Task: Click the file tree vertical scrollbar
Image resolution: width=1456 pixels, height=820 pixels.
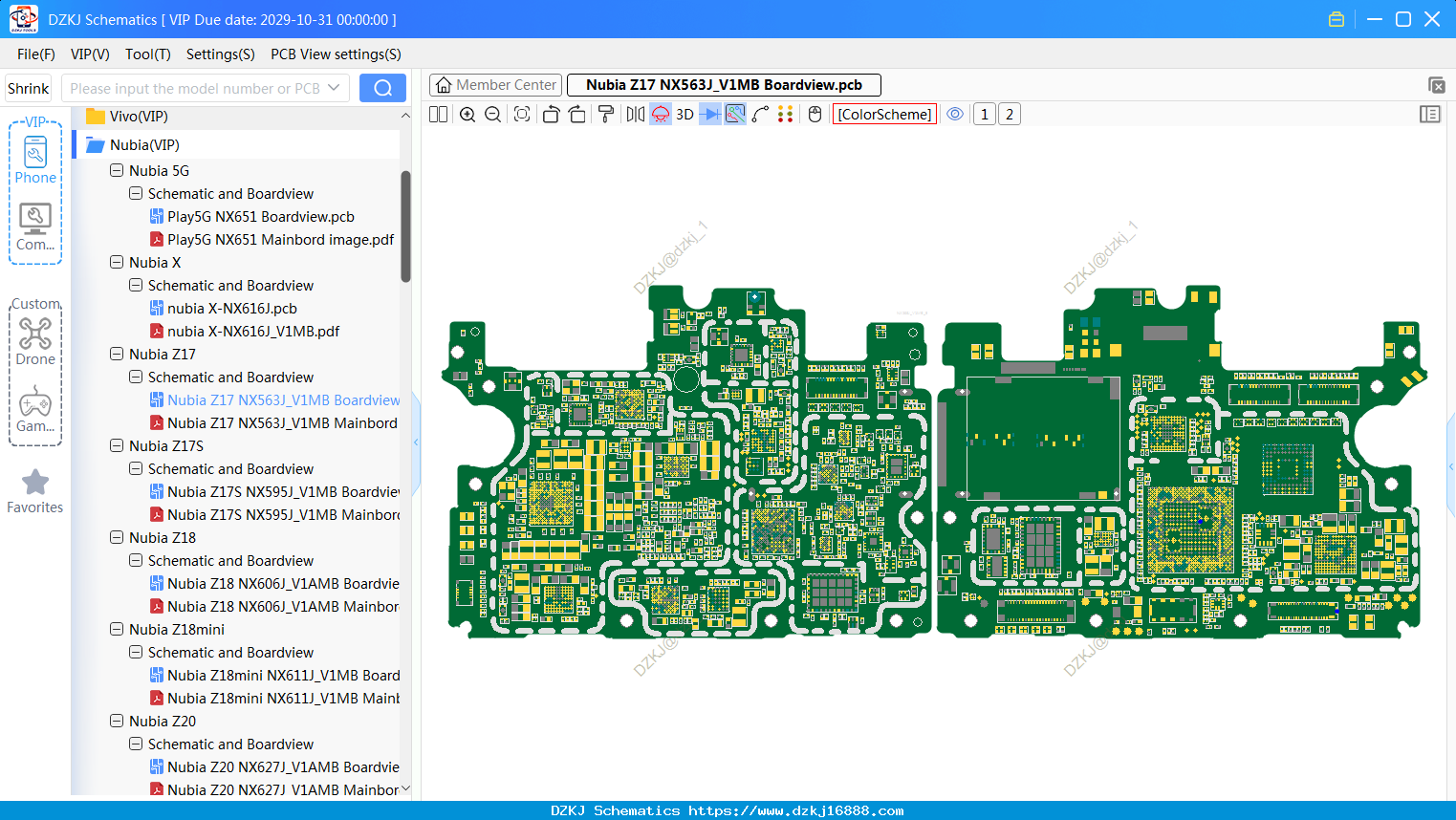Action: 405,227
